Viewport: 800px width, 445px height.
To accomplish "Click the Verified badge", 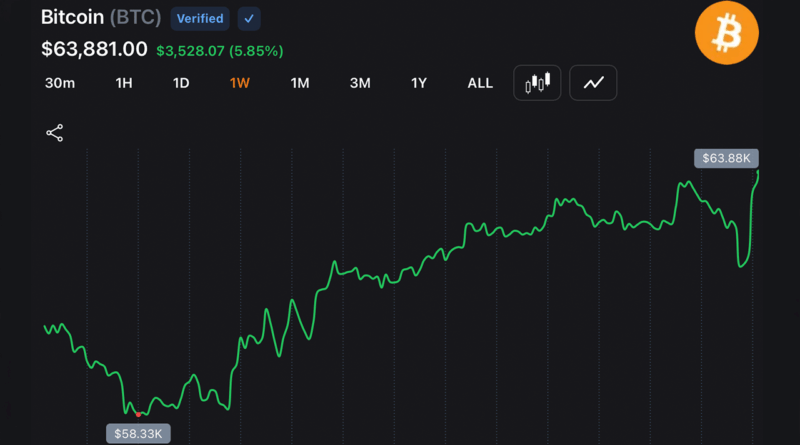I will (200, 19).
